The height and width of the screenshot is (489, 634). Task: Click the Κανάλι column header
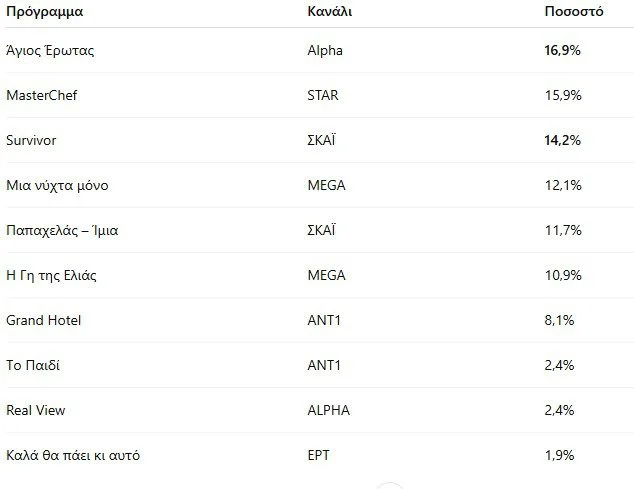[x=329, y=12]
